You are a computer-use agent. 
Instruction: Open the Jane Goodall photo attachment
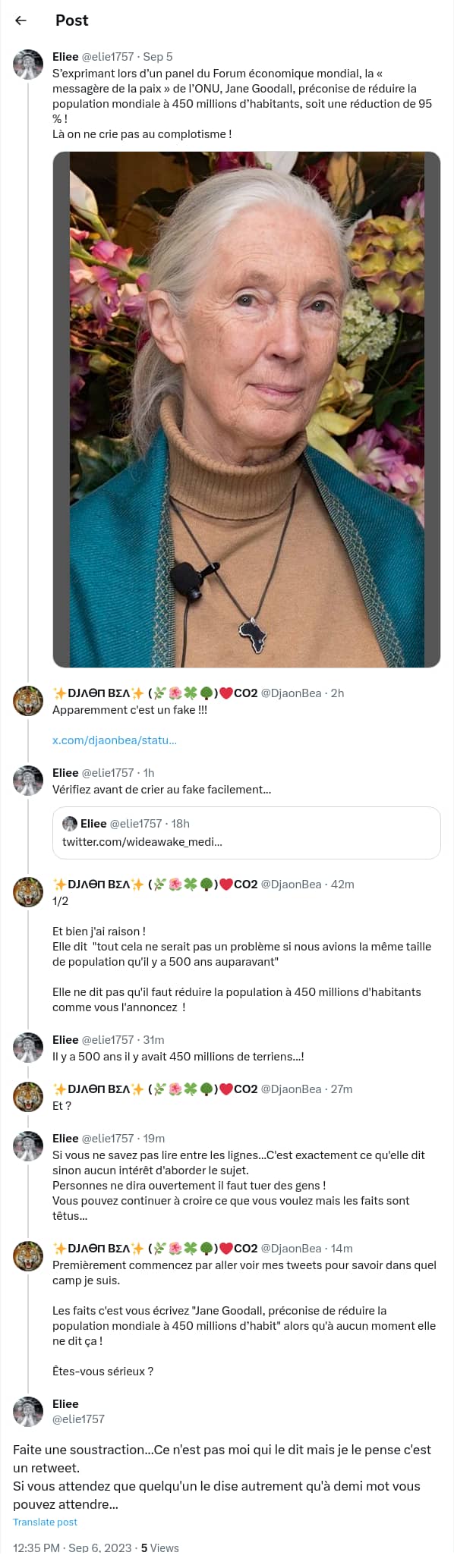(247, 406)
